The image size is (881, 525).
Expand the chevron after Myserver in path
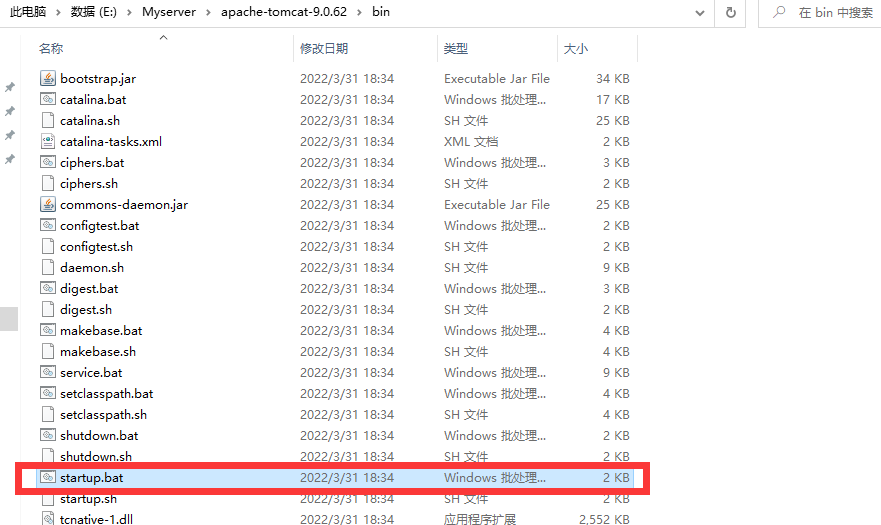click(x=208, y=12)
